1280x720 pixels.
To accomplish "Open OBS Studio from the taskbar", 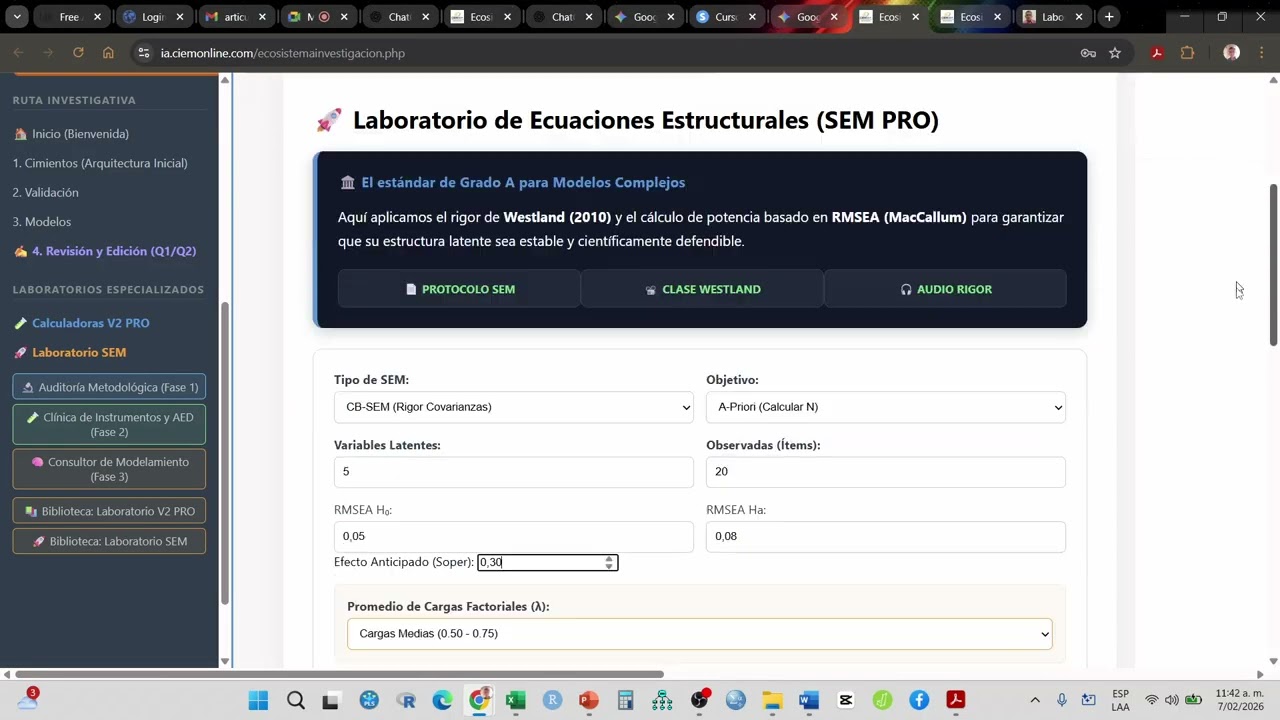I will (699, 700).
